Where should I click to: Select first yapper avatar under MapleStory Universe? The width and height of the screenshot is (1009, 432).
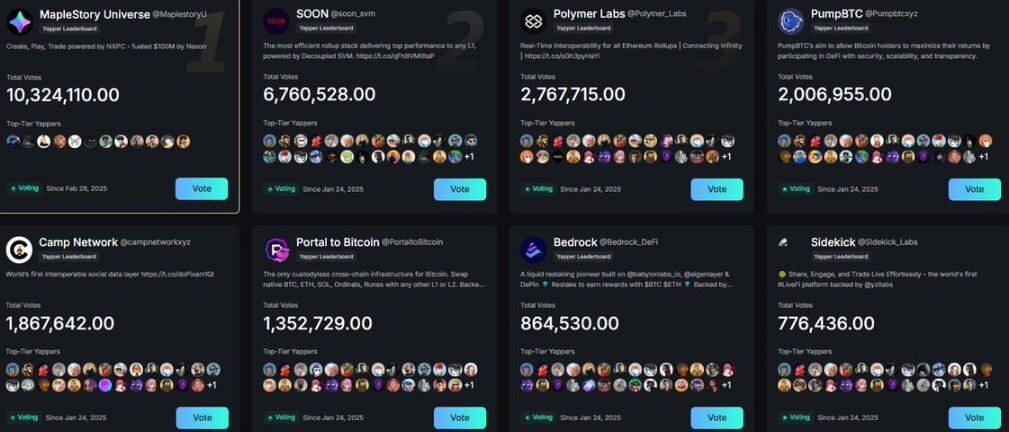click(x=13, y=142)
